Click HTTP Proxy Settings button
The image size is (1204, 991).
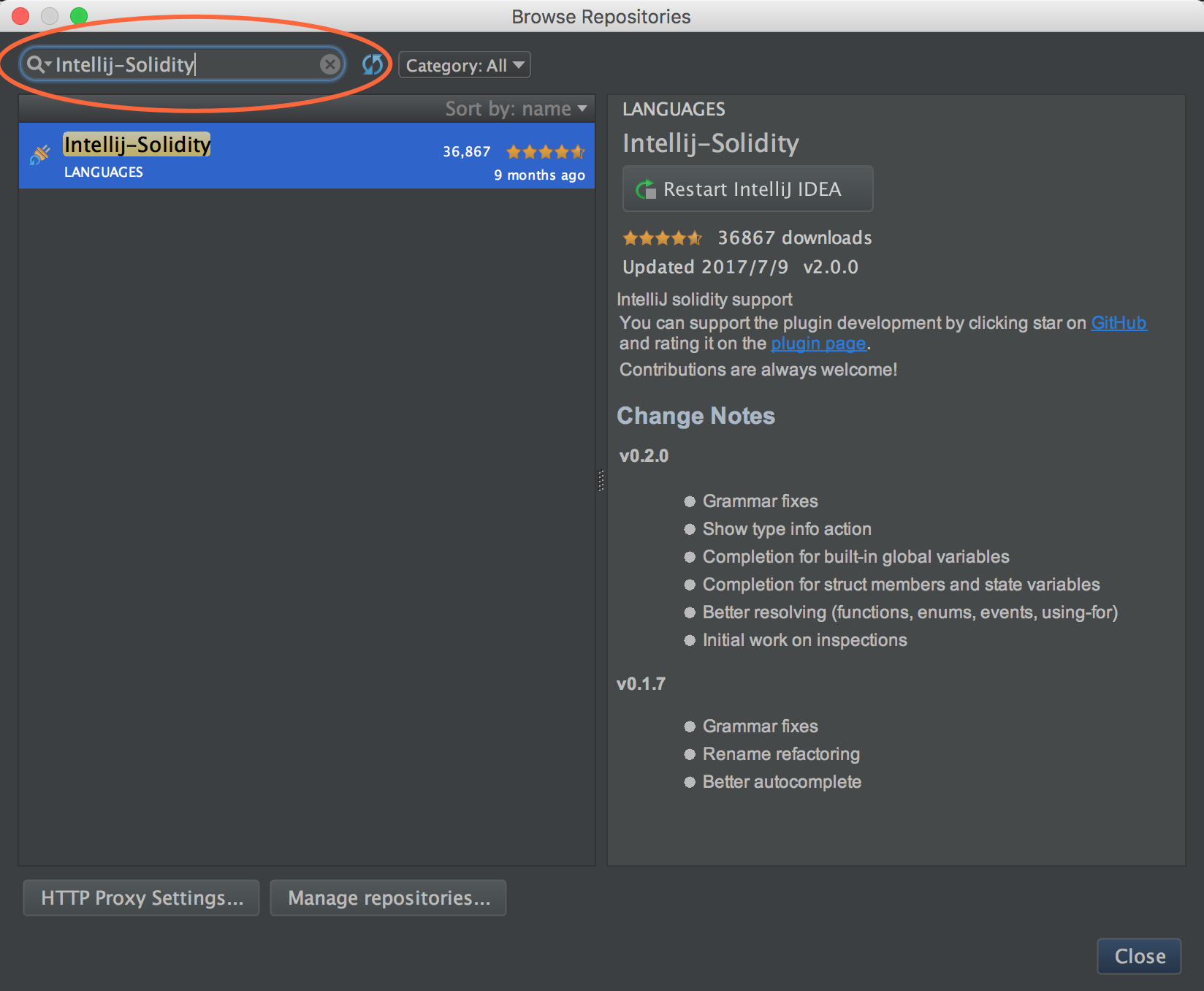tap(141, 898)
